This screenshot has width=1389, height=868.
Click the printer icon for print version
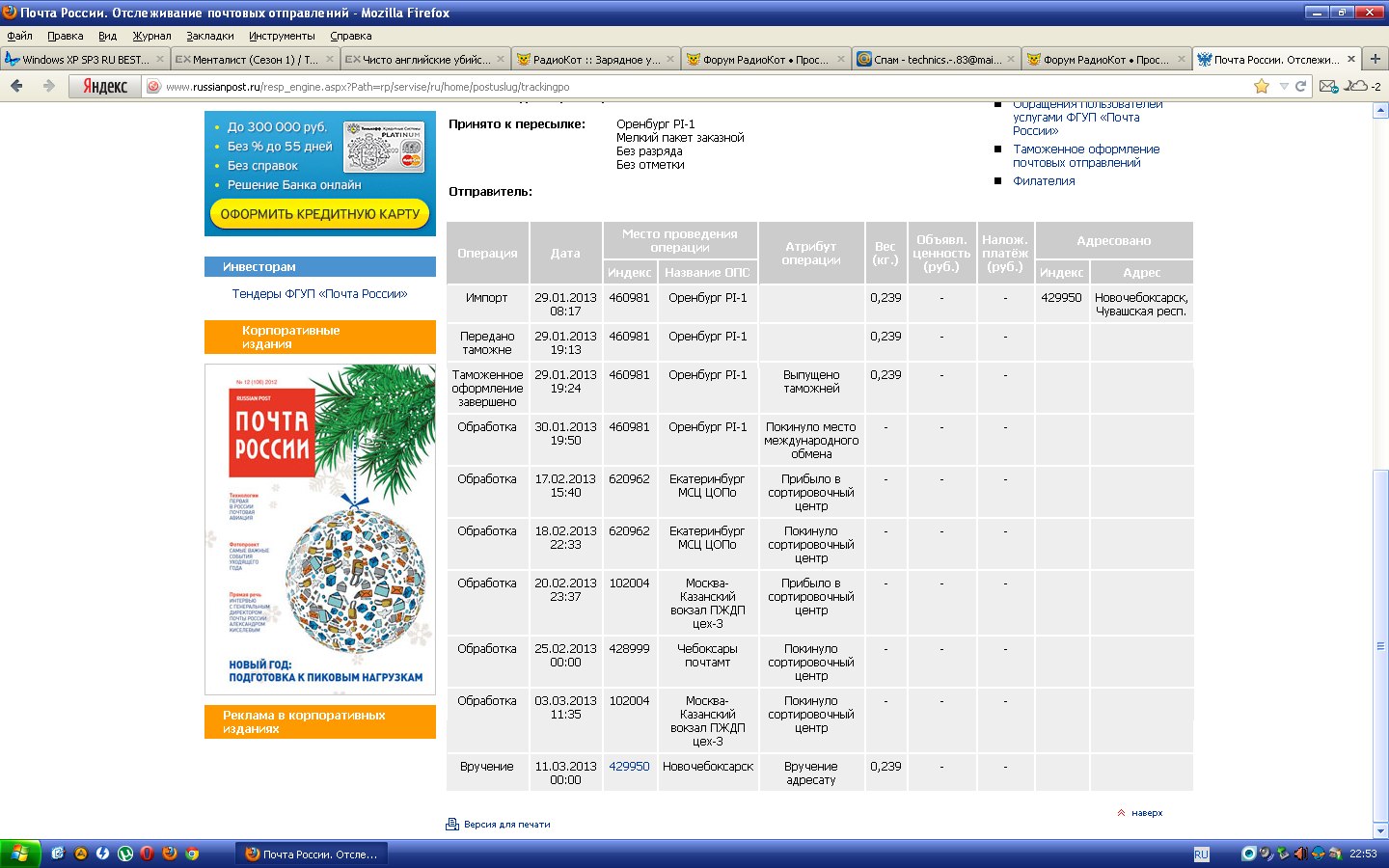(x=451, y=825)
